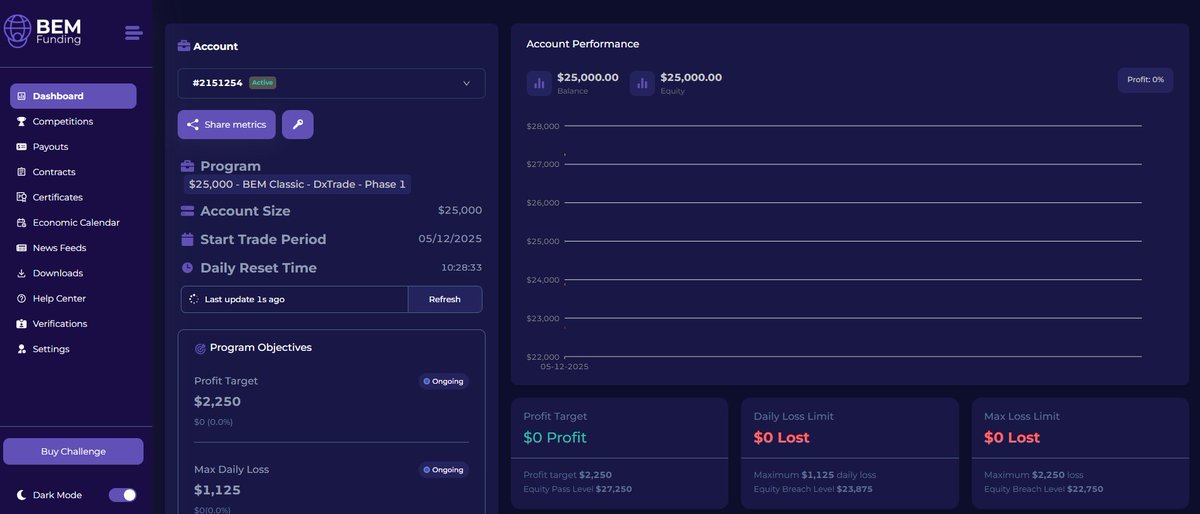Toggle the Dark Mode switch off

tap(122, 495)
